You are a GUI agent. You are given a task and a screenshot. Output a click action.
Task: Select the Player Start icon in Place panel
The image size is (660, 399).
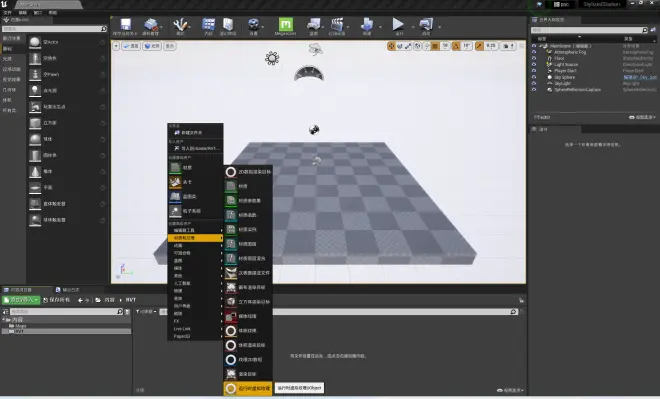35,107
